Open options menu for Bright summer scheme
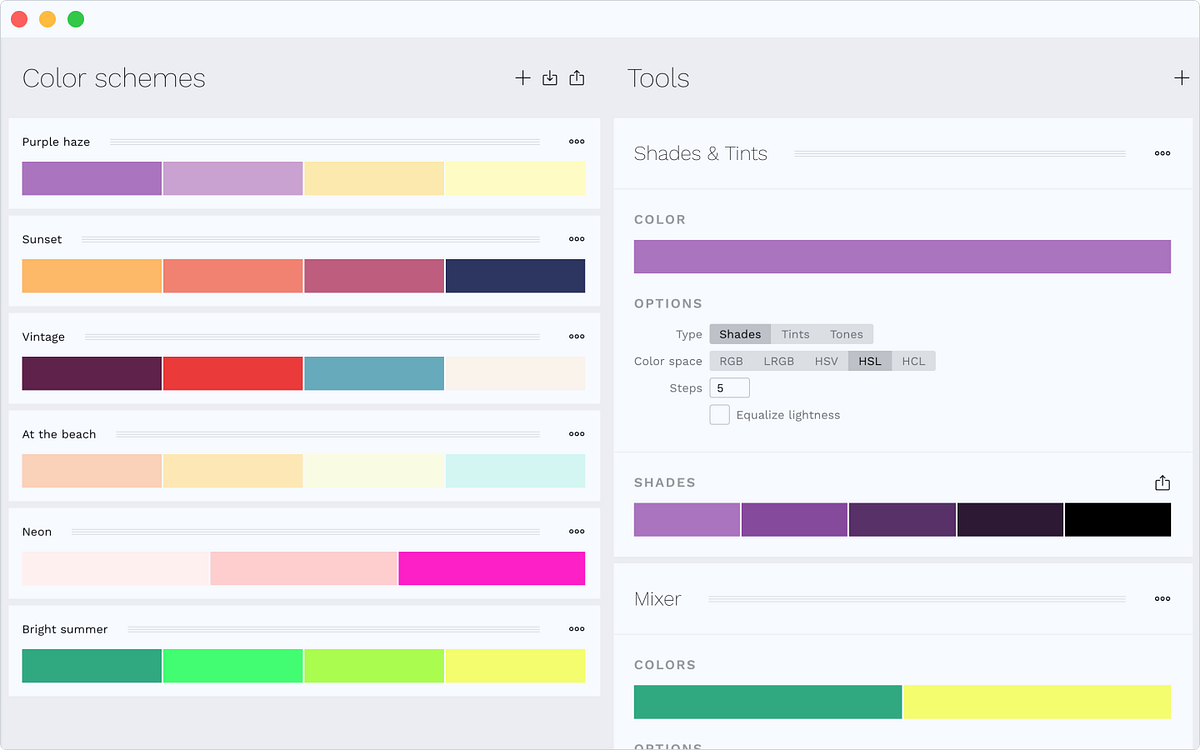Screen dimensions: 1200x750 point(576,629)
